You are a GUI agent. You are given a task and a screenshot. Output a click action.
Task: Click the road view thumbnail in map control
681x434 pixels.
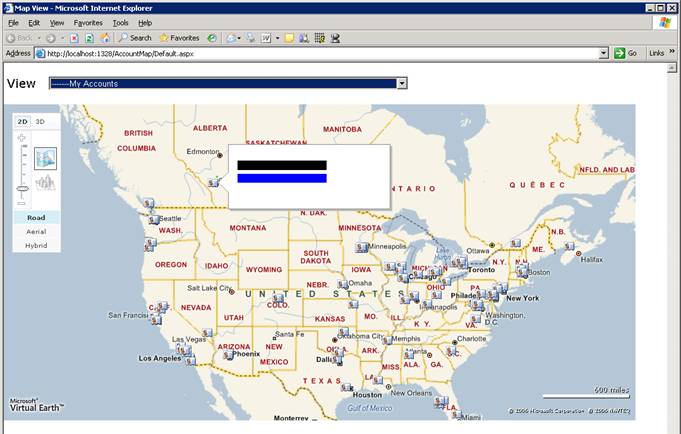[45, 158]
